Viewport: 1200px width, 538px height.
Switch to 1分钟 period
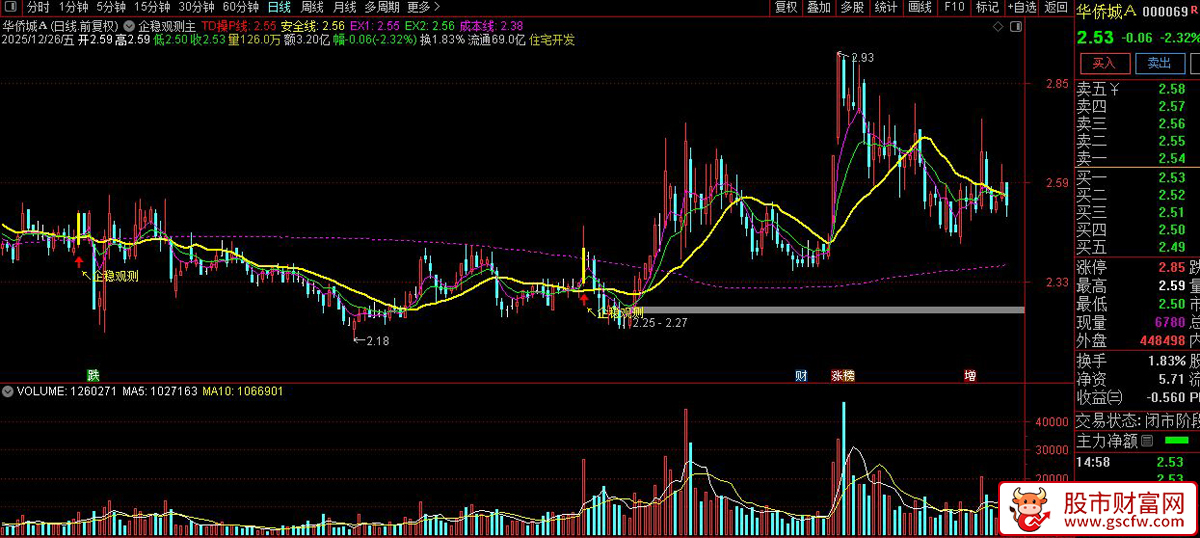pos(74,7)
